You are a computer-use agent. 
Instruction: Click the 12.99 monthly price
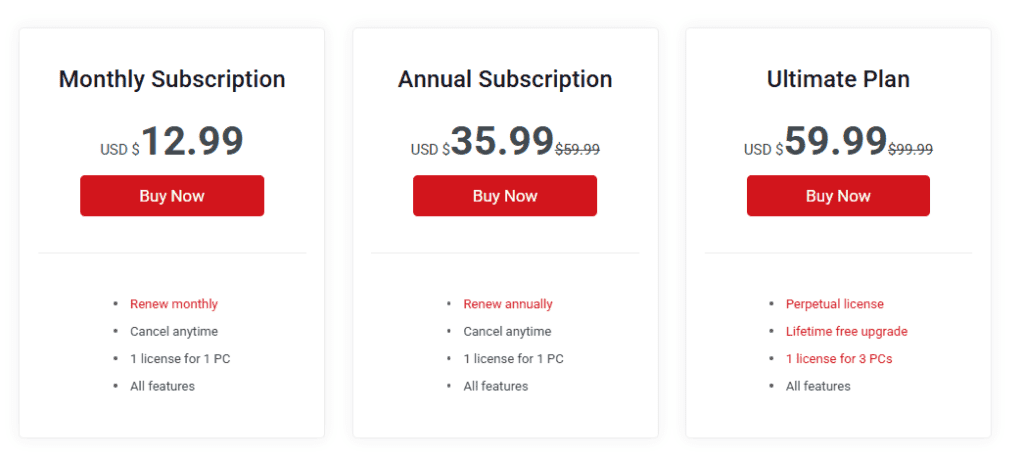pos(192,141)
